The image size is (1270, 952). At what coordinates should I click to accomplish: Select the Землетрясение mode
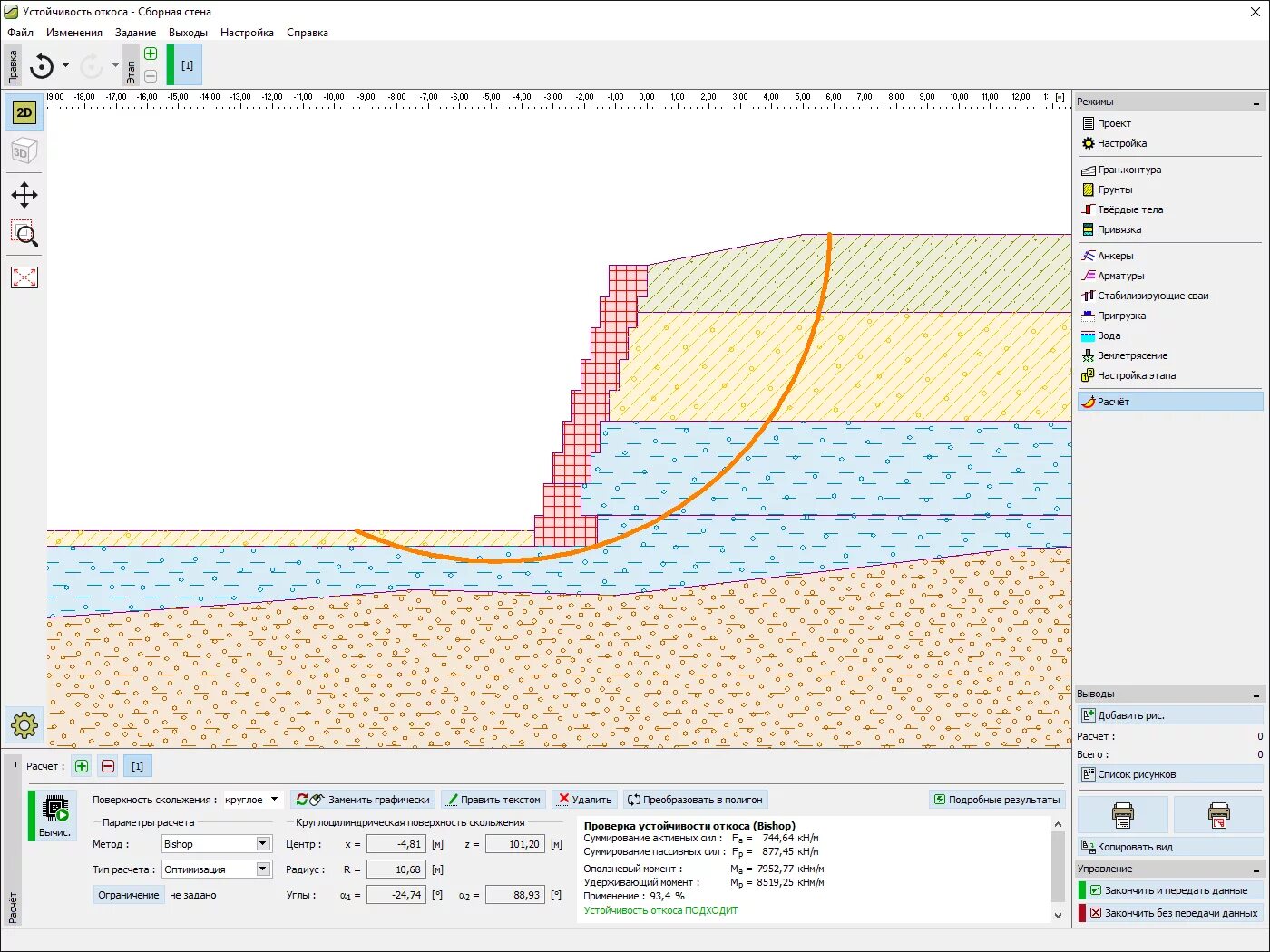1170,355
